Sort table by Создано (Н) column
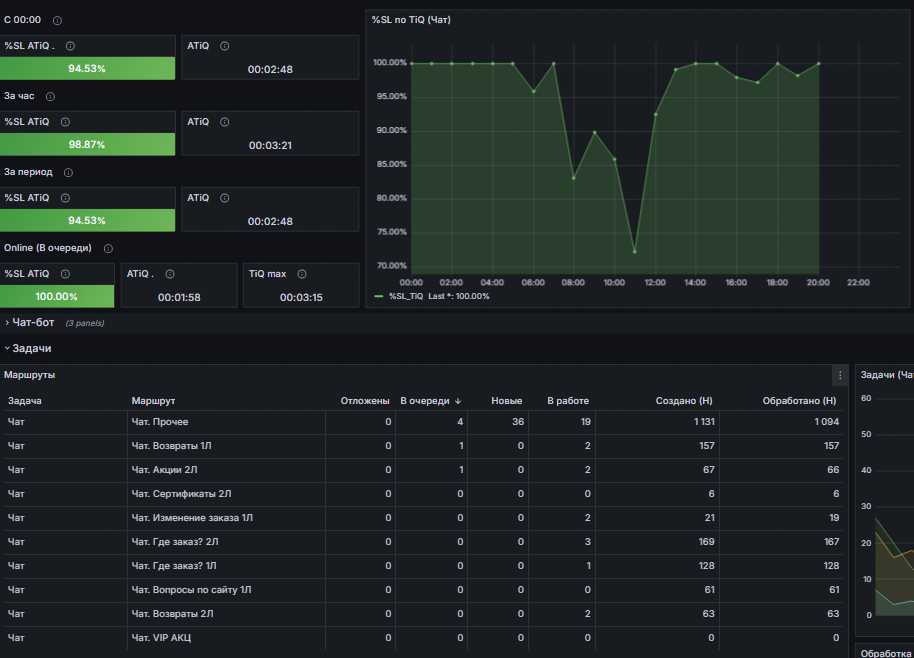This screenshot has height=658, width=914. 684,401
